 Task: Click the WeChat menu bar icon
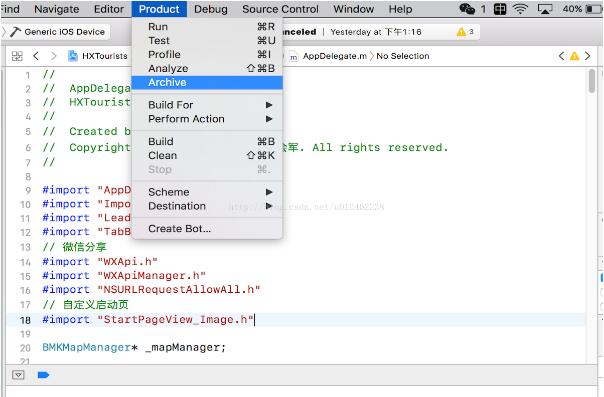(x=467, y=9)
